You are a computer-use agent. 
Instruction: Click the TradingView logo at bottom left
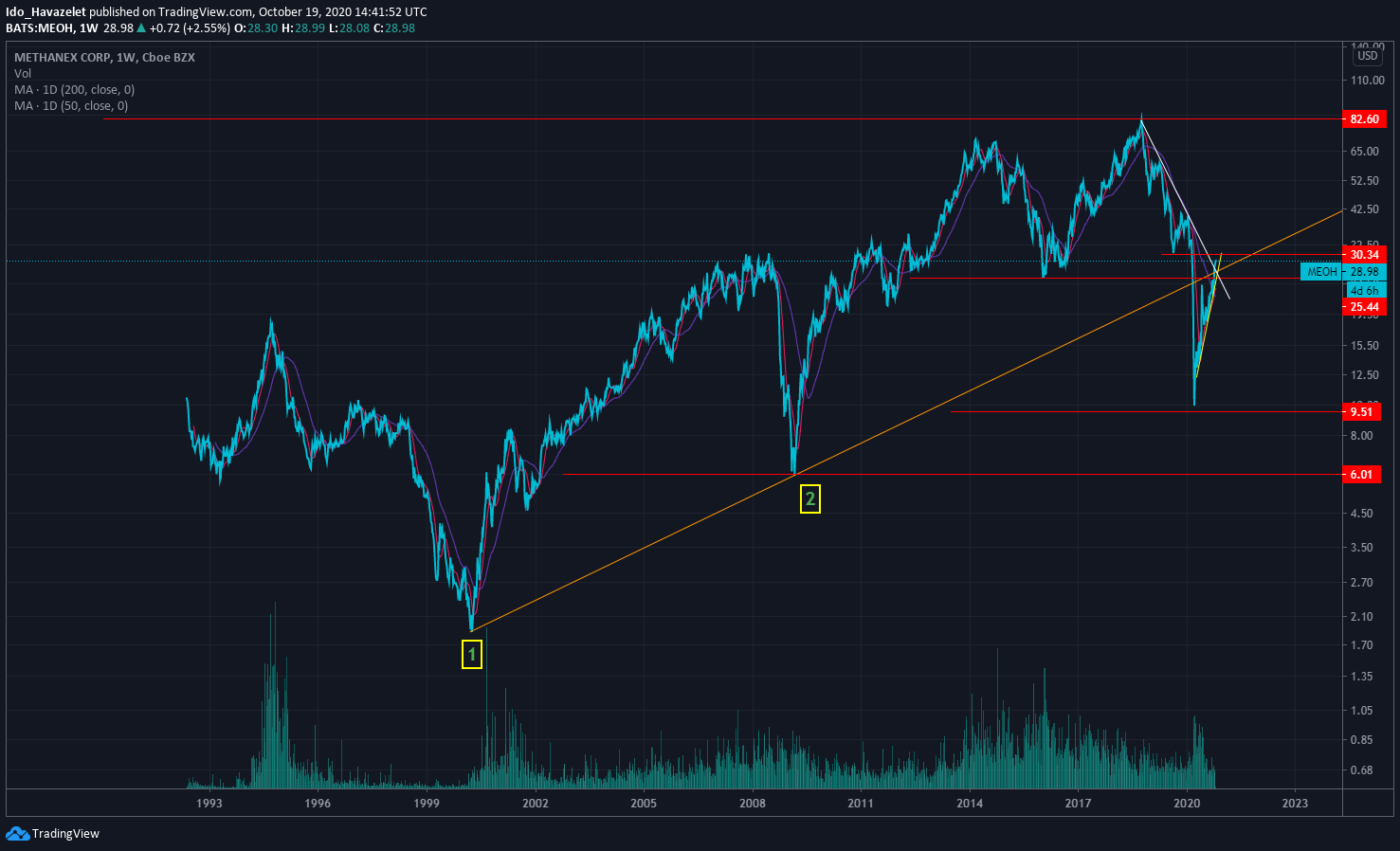click(52, 834)
